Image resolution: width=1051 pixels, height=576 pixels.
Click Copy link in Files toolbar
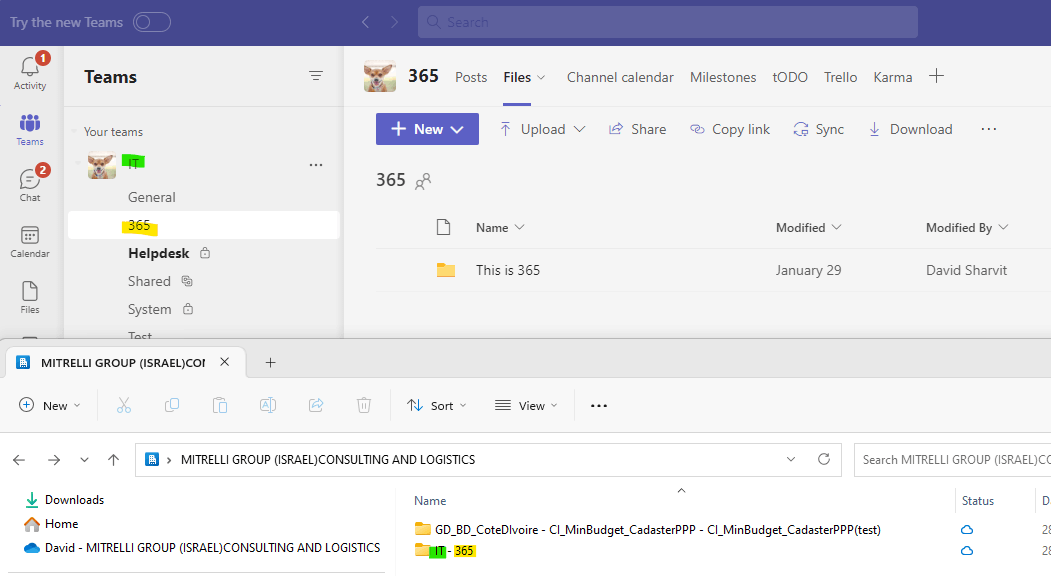point(730,129)
